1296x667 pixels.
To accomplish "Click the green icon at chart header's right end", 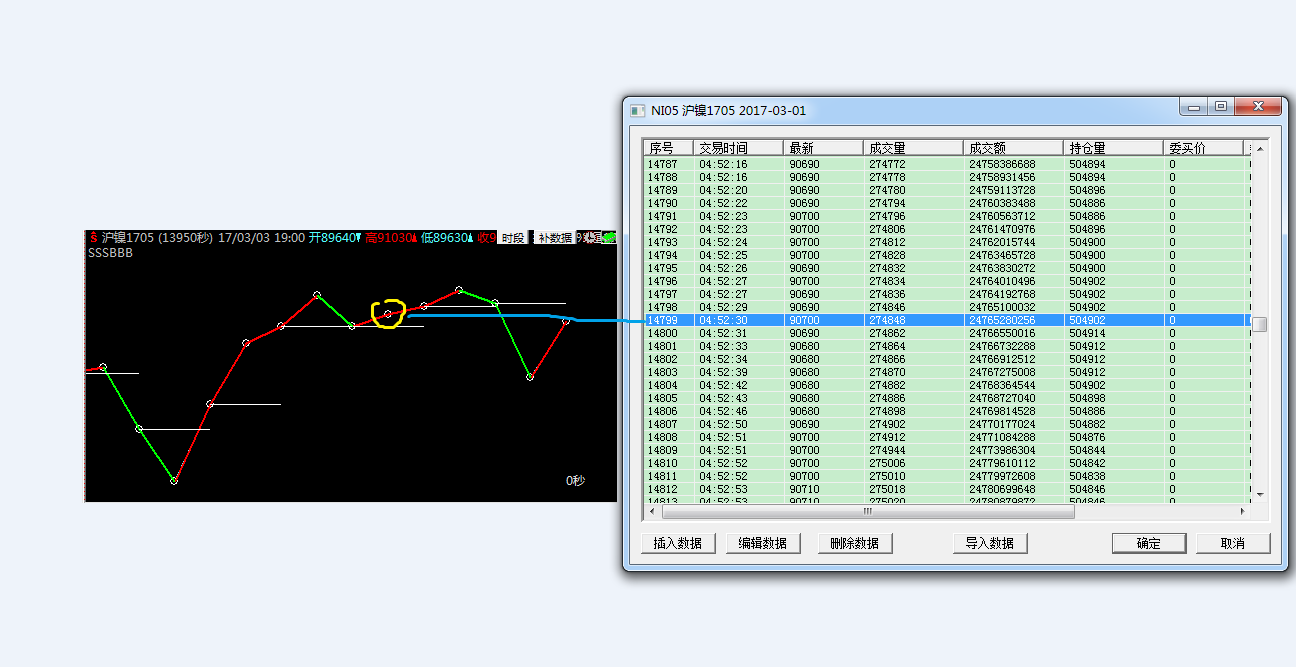I will point(609,238).
